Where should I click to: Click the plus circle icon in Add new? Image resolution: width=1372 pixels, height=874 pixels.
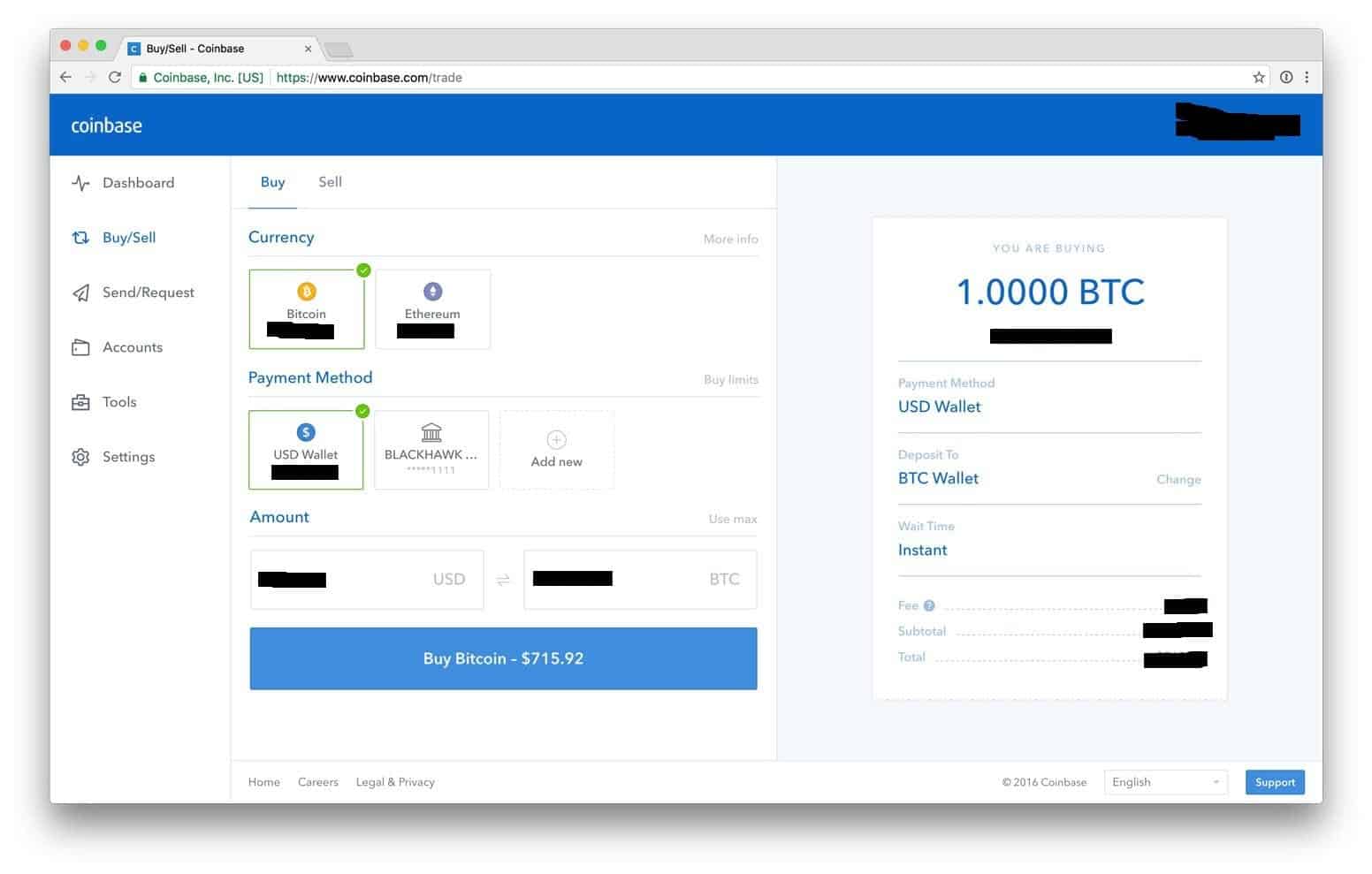coord(556,439)
